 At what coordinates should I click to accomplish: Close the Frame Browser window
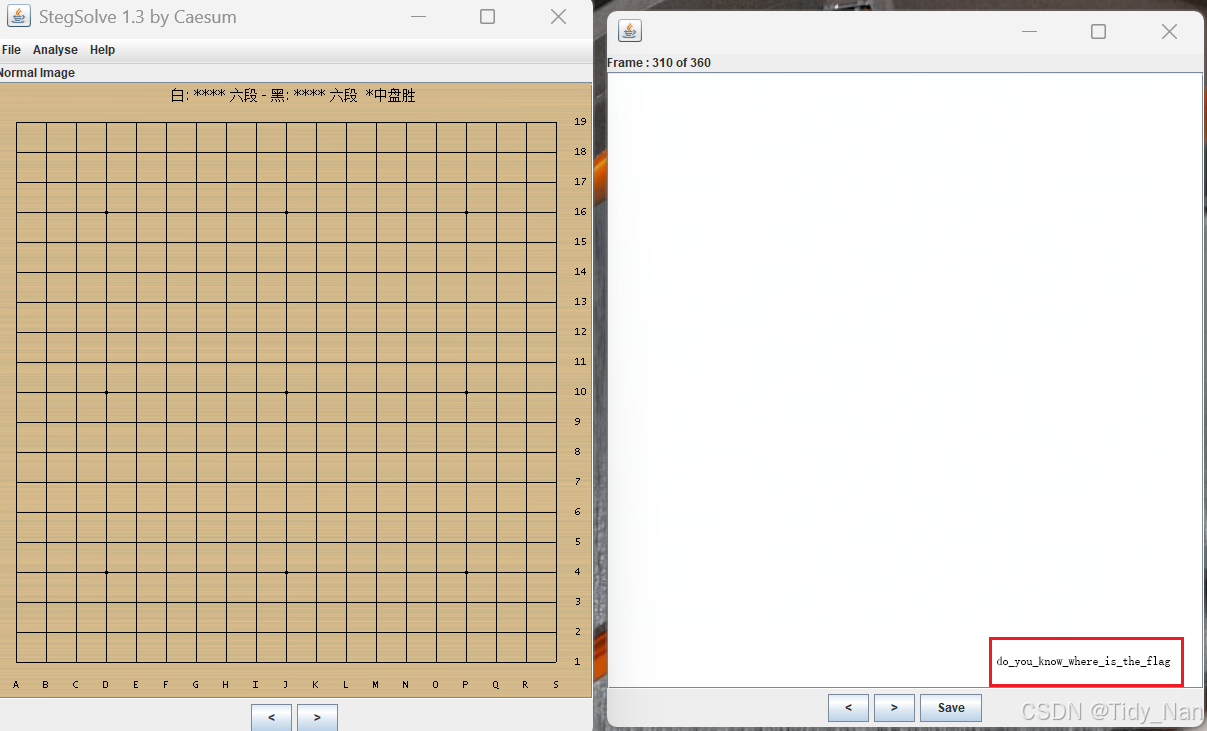click(x=1169, y=31)
